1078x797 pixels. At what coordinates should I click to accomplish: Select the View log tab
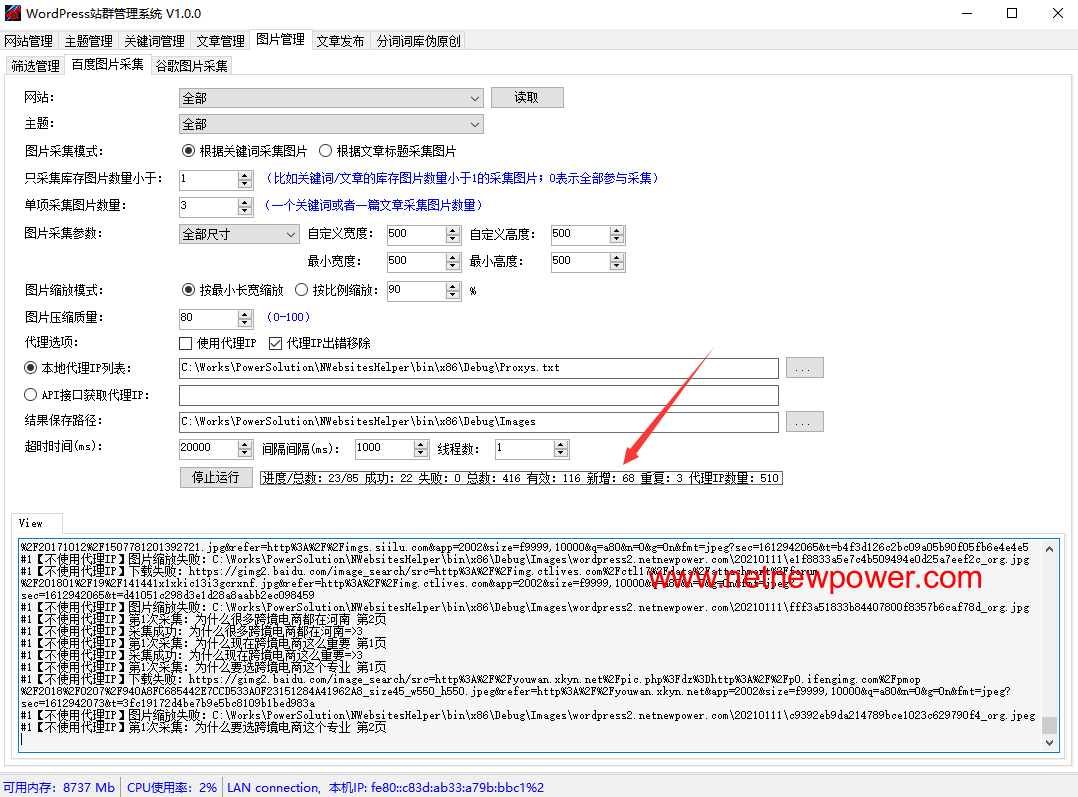pyautogui.click(x=36, y=523)
